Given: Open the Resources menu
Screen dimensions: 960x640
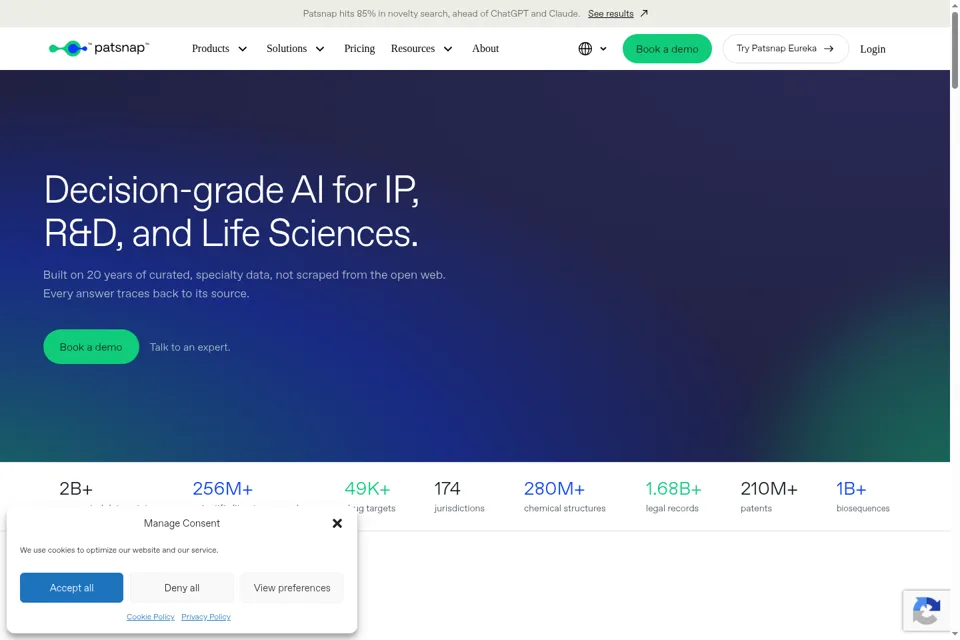Looking at the screenshot, I should click(413, 48).
